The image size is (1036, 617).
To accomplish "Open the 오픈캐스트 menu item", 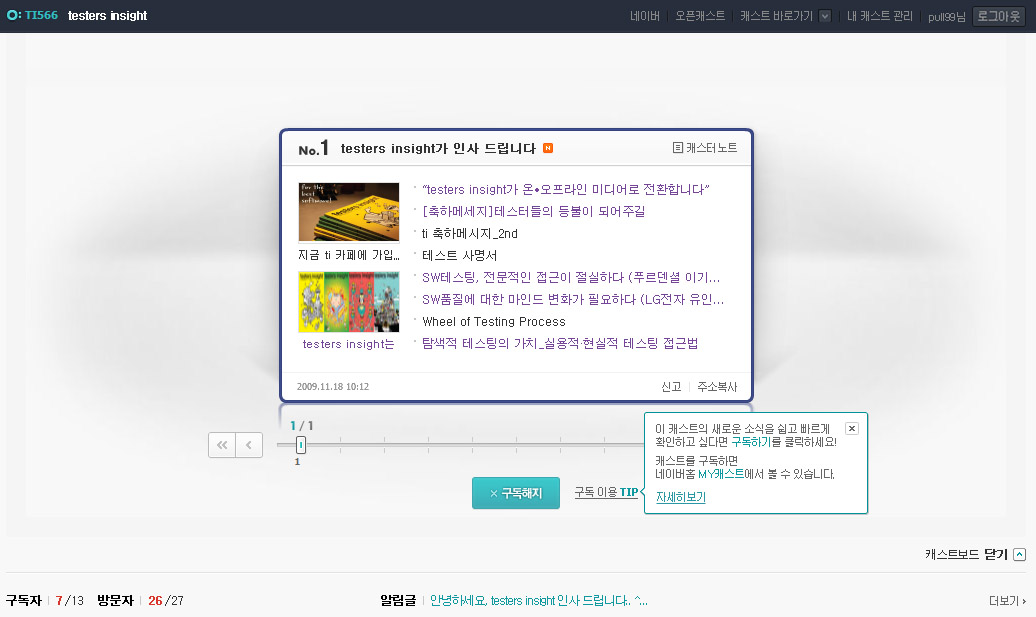I will tap(700, 16).
